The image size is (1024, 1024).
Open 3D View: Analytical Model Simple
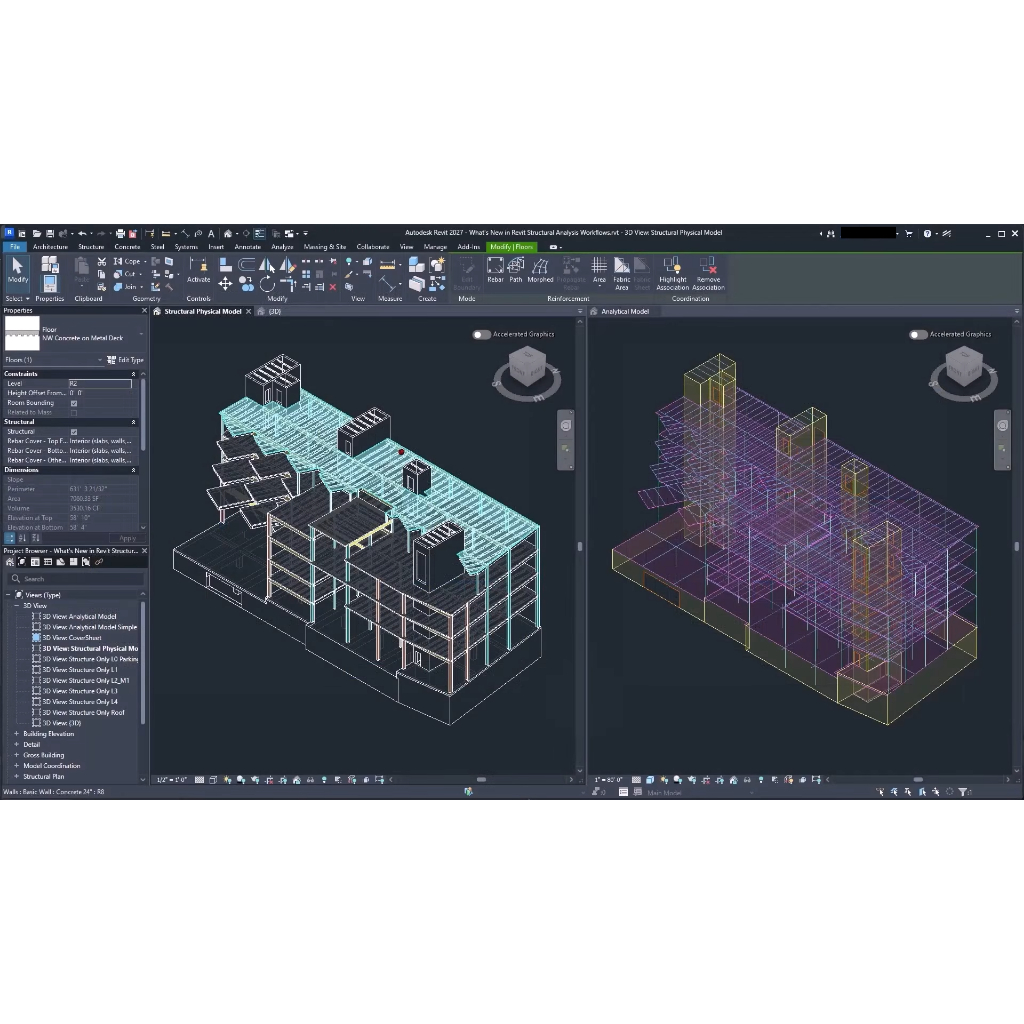(89, 627)
